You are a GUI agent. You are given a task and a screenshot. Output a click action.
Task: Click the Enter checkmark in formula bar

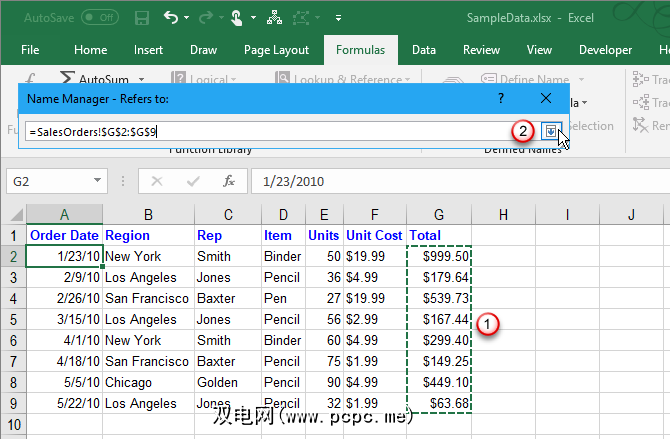(192, 181)
